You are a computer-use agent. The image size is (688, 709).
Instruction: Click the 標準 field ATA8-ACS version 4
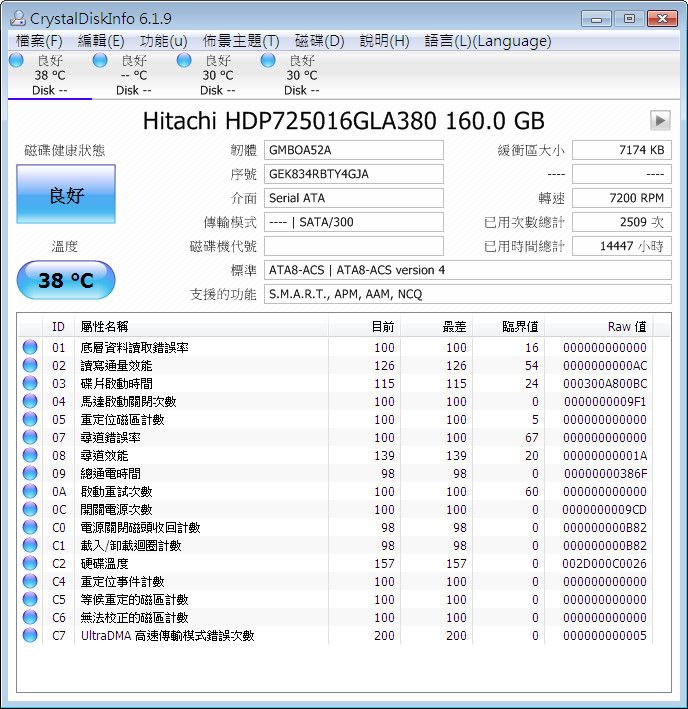tap(467, 270)
